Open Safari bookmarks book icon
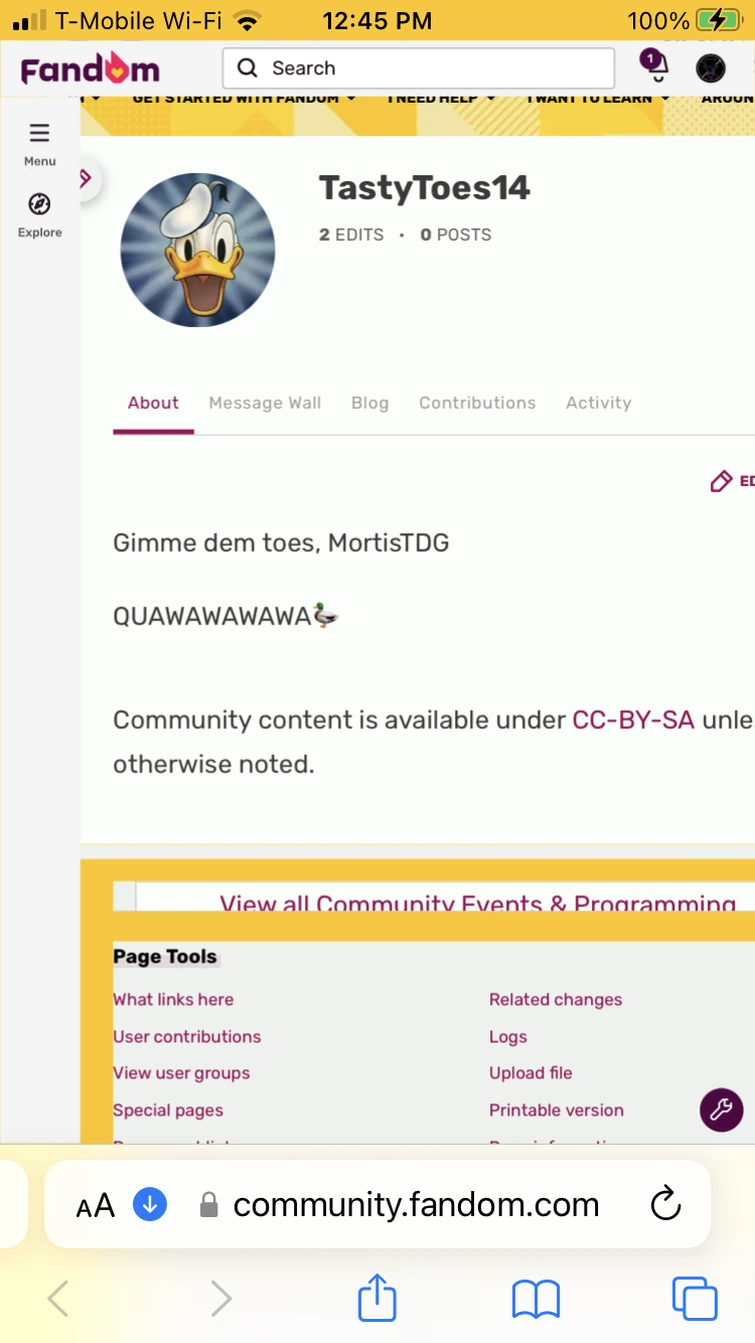Viewport: 755px width, 1343px height. click(536, 1299)
